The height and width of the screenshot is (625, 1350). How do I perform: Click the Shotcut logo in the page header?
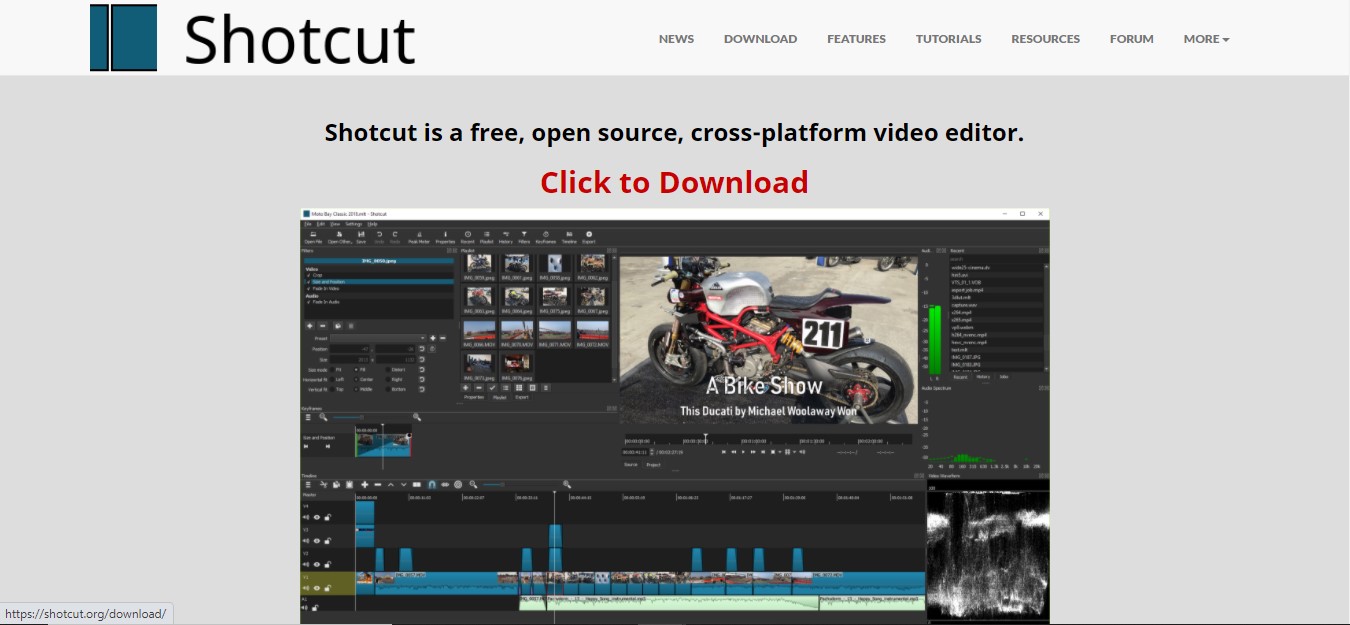pyautogui.click(x=252, y=38)
